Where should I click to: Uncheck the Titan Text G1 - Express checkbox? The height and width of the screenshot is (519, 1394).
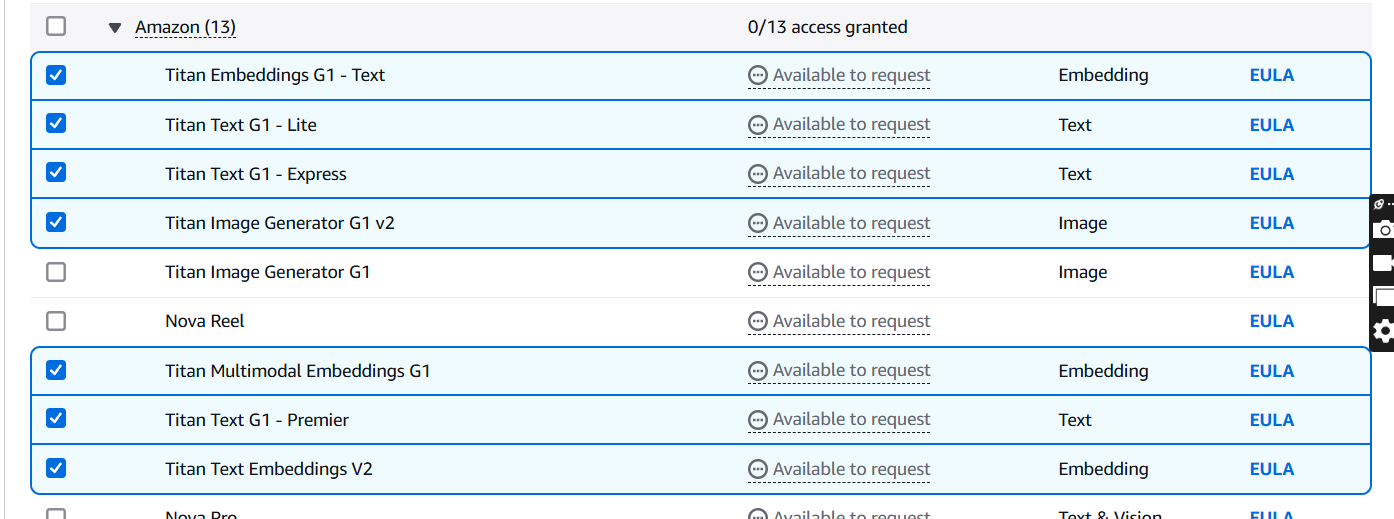(x=56, y=173)
